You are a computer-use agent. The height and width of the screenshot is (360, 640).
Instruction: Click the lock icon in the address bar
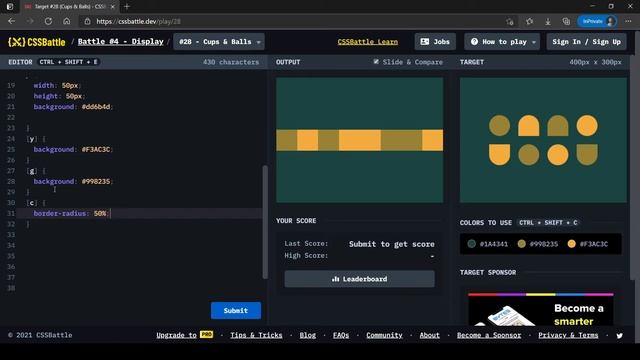87,21
